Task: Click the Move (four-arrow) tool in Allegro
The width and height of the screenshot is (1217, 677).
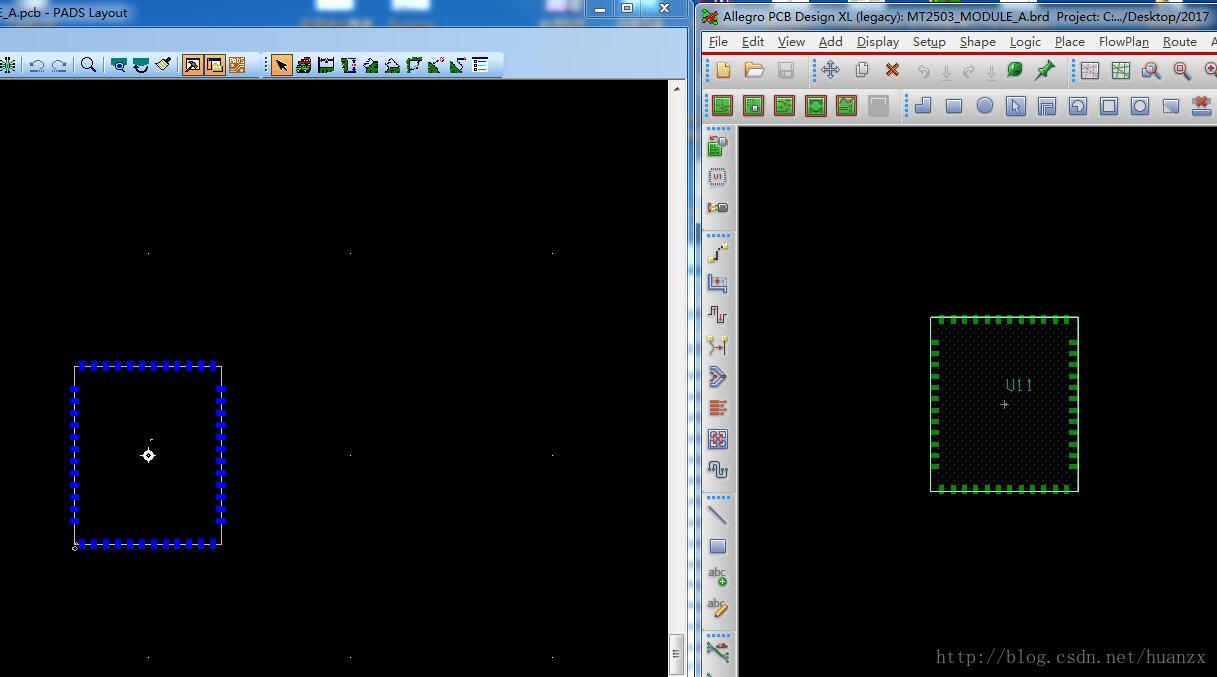Action: [830, 70]
